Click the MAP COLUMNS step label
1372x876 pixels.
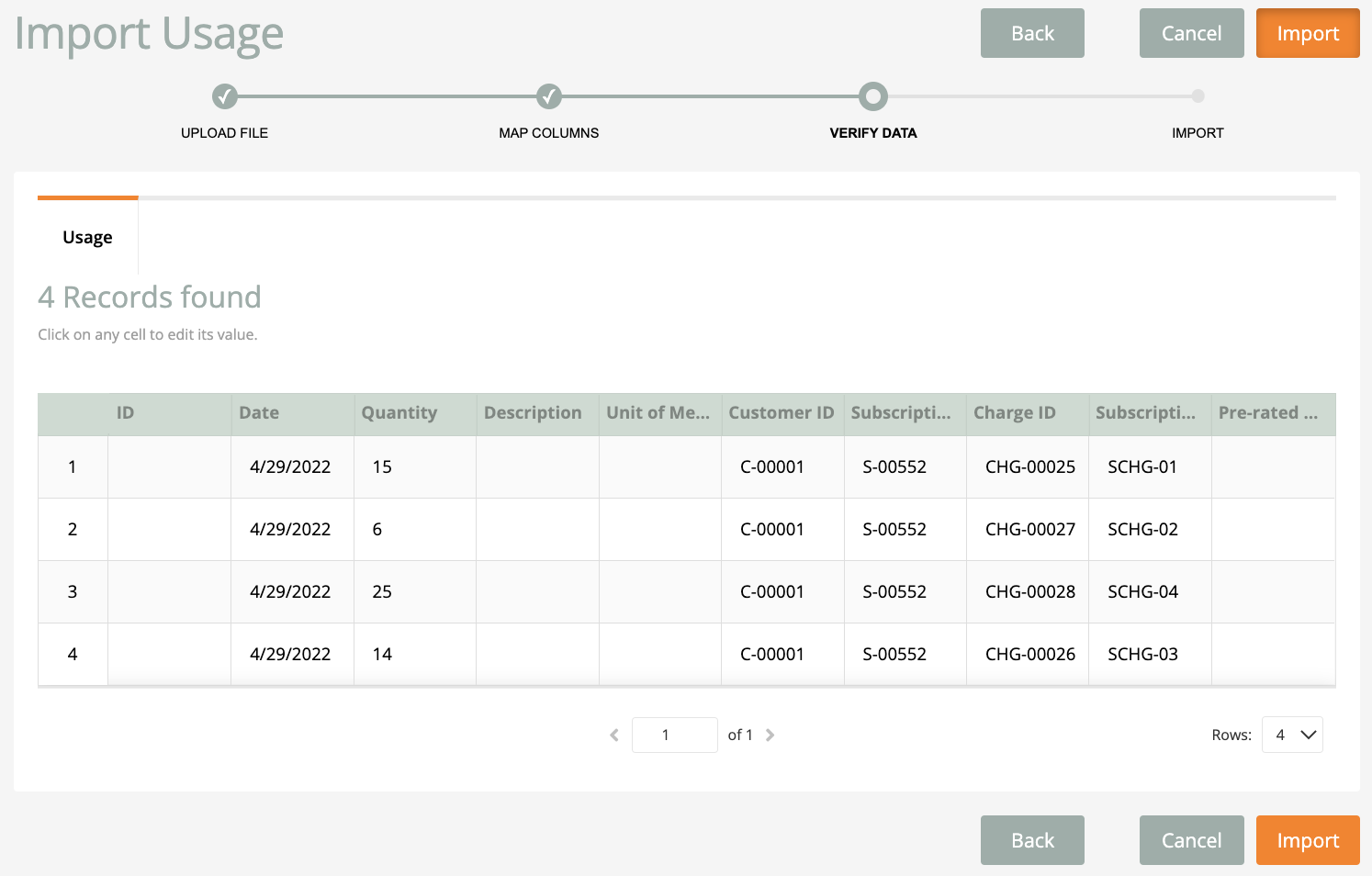pos(549,133)
